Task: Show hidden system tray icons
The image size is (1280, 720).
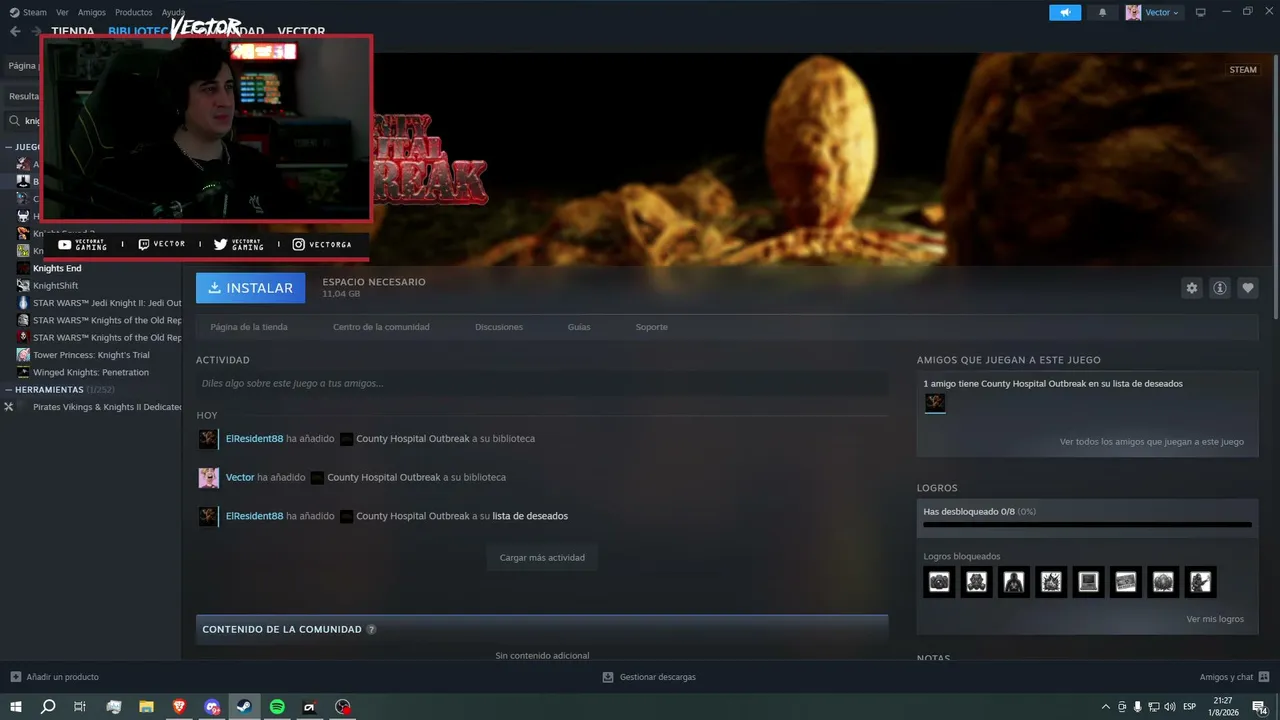Action: 1105,707
